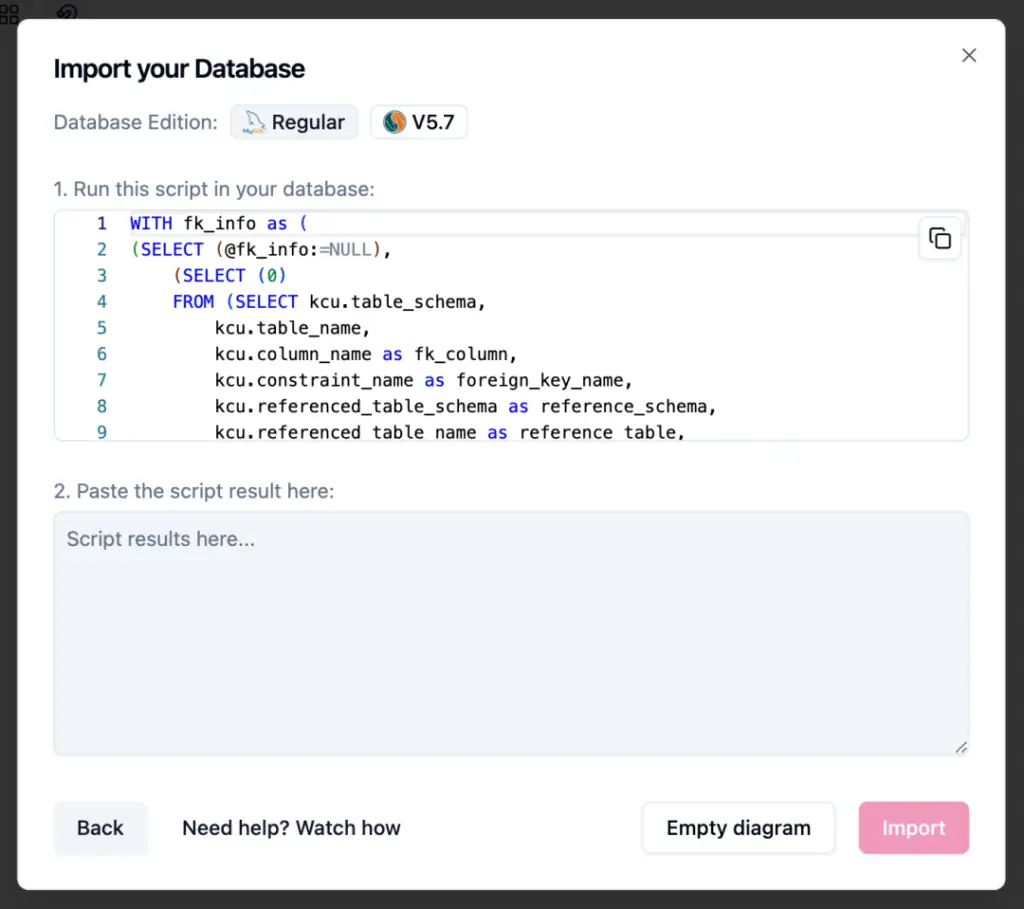This screenshot has height=909, width=1024.
Task: Click line number 8 in the script editor
Action: coord(101,406)
